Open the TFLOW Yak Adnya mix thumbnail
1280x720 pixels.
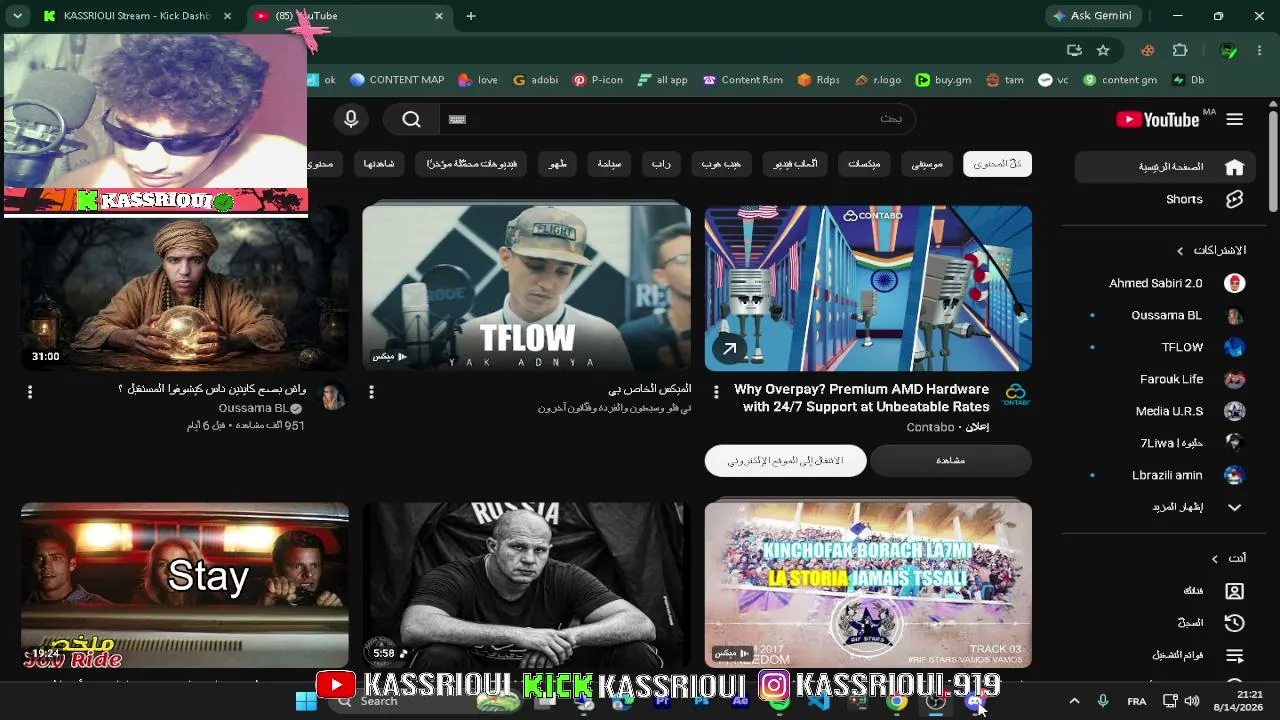tap(526, 288)
